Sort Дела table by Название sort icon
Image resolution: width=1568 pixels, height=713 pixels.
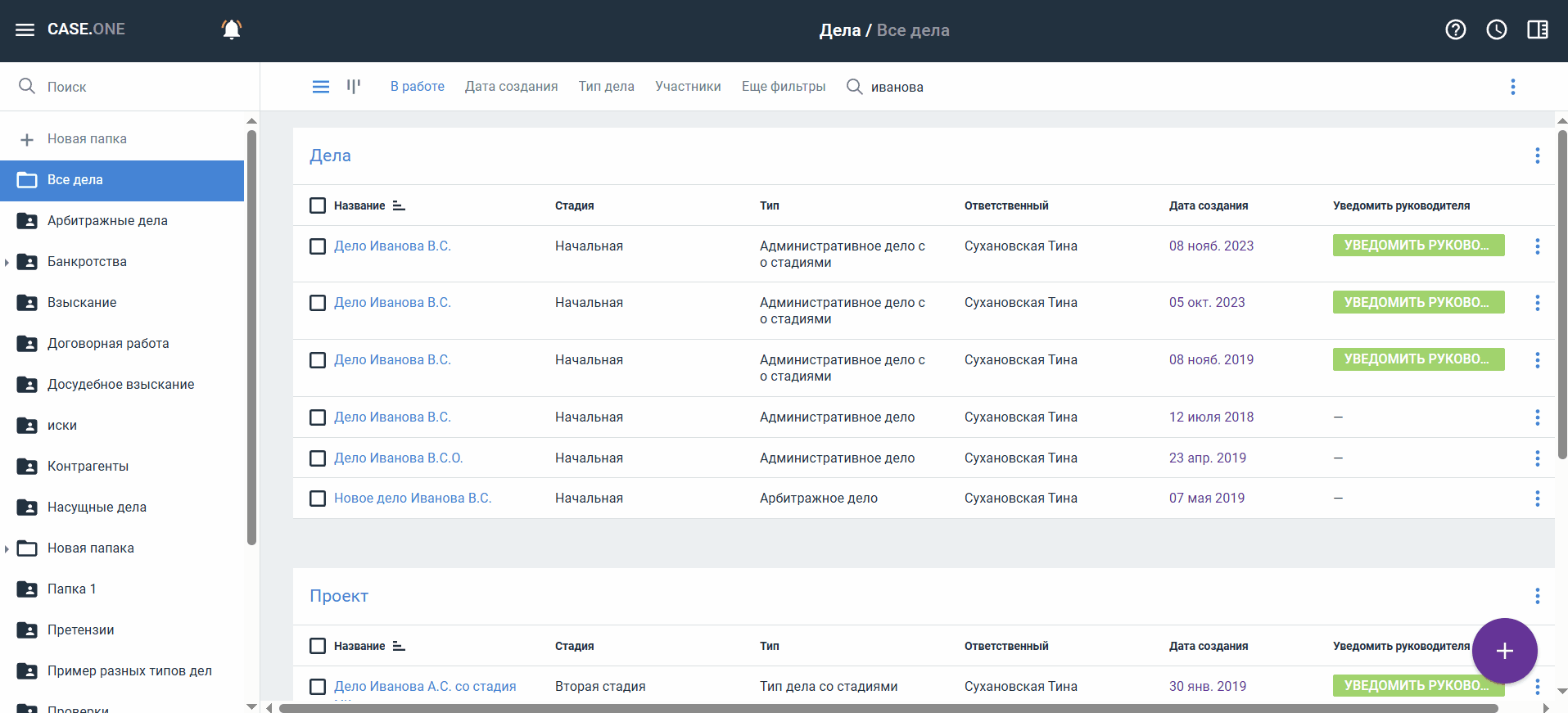[399, 205]
